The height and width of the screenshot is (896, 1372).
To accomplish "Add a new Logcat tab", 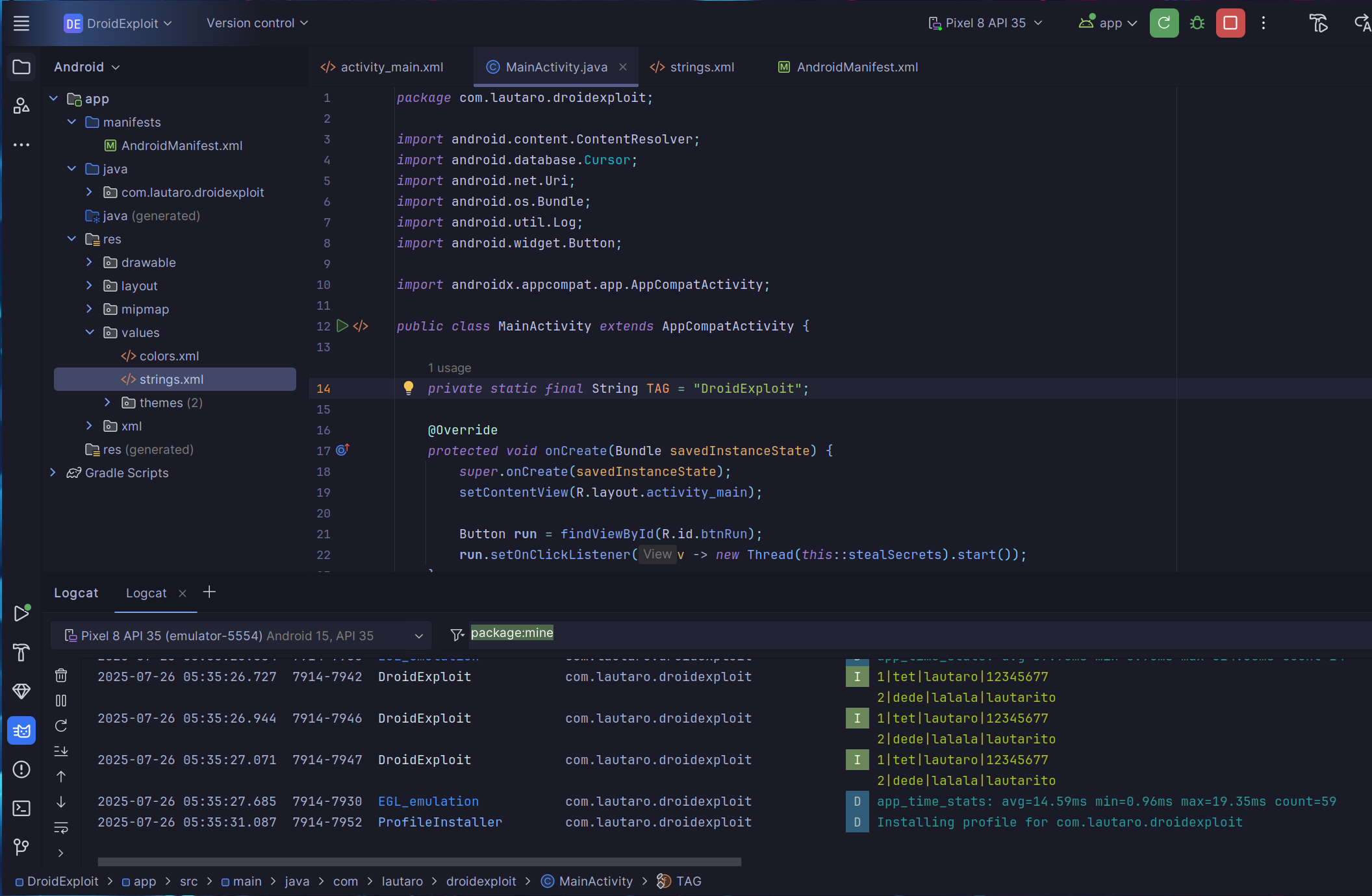I will click(x=209, y=592).
